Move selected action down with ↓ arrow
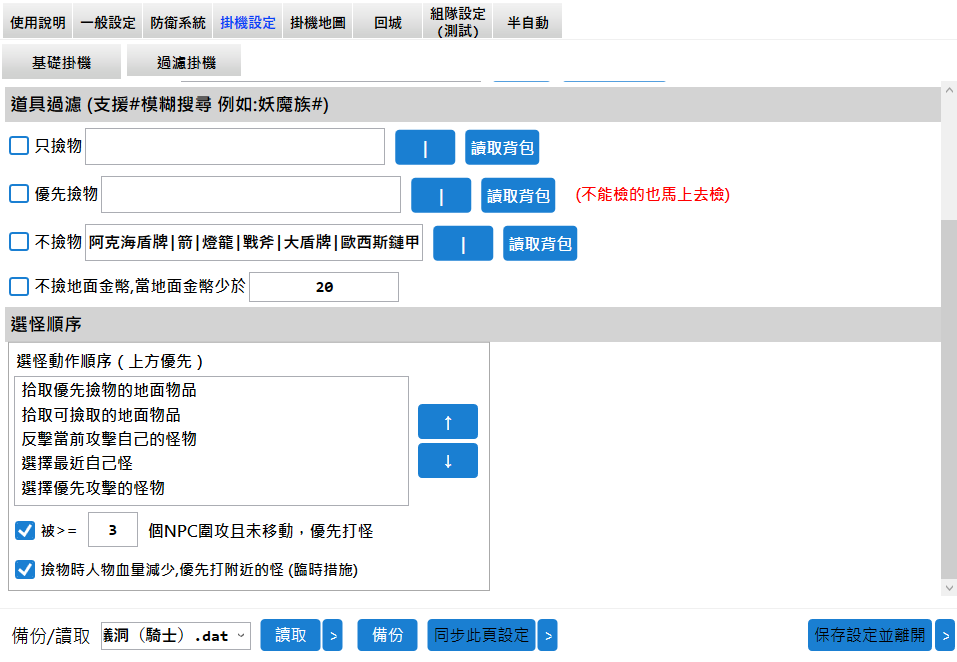Viewport: 957px width, 662px height. (x=447, y=461)
